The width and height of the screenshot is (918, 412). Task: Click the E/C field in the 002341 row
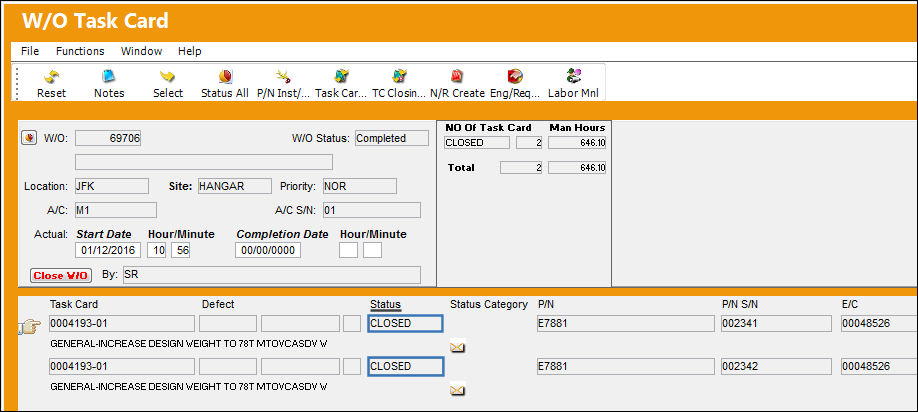click(879, 324)
